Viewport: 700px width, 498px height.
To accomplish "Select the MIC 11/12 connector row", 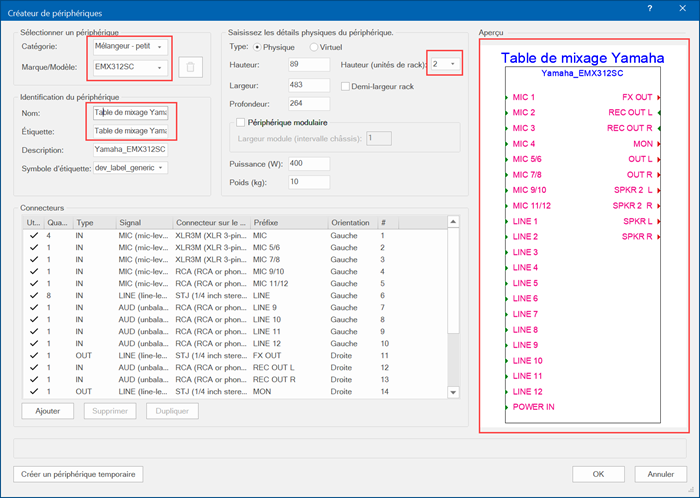I will tap(235, 283).
